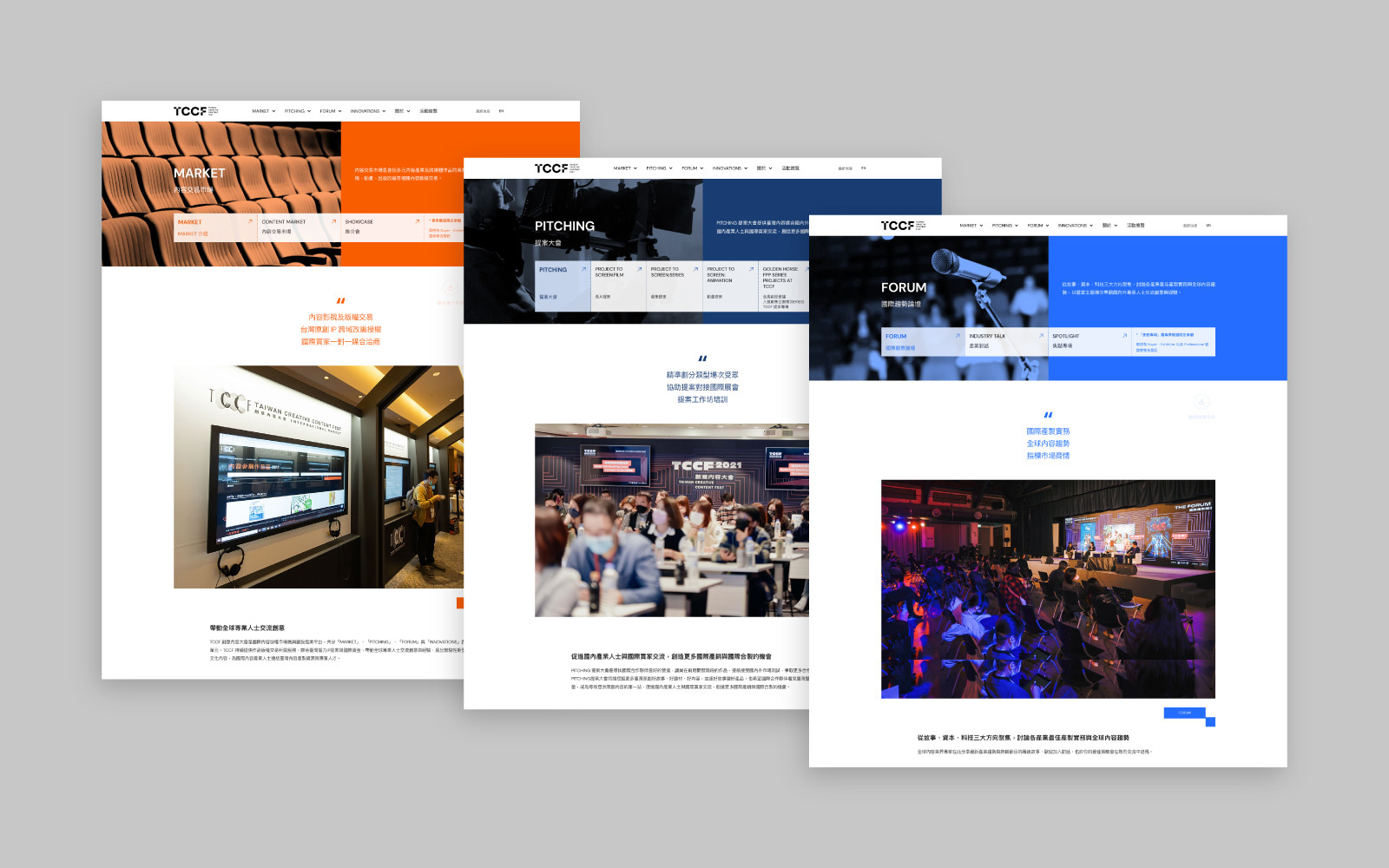This screenshot has width=1389, height=868.
Task: Click the TCCF logo on the Forum page
Action: (903, 226)
